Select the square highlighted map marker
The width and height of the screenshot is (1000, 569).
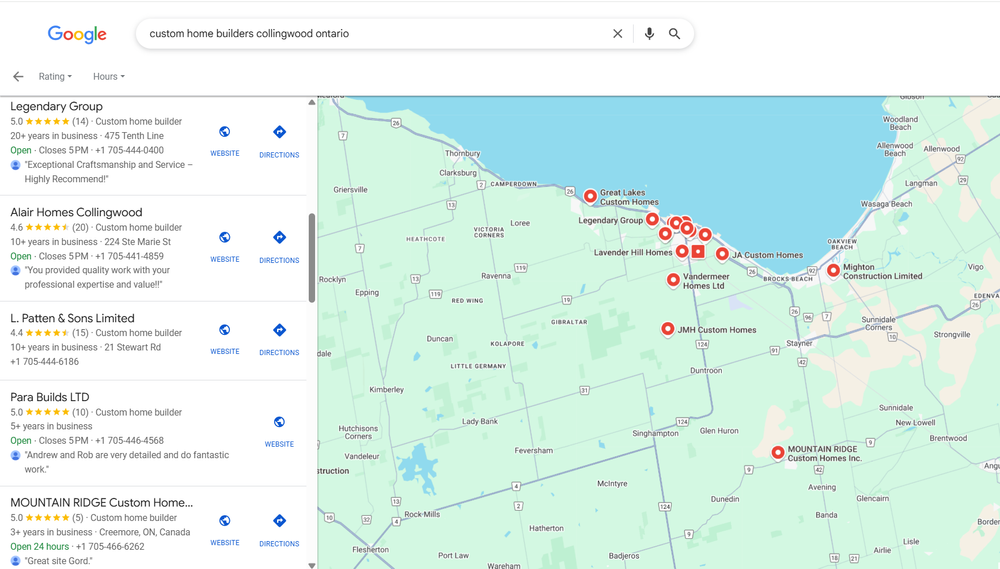coord(698,251)
